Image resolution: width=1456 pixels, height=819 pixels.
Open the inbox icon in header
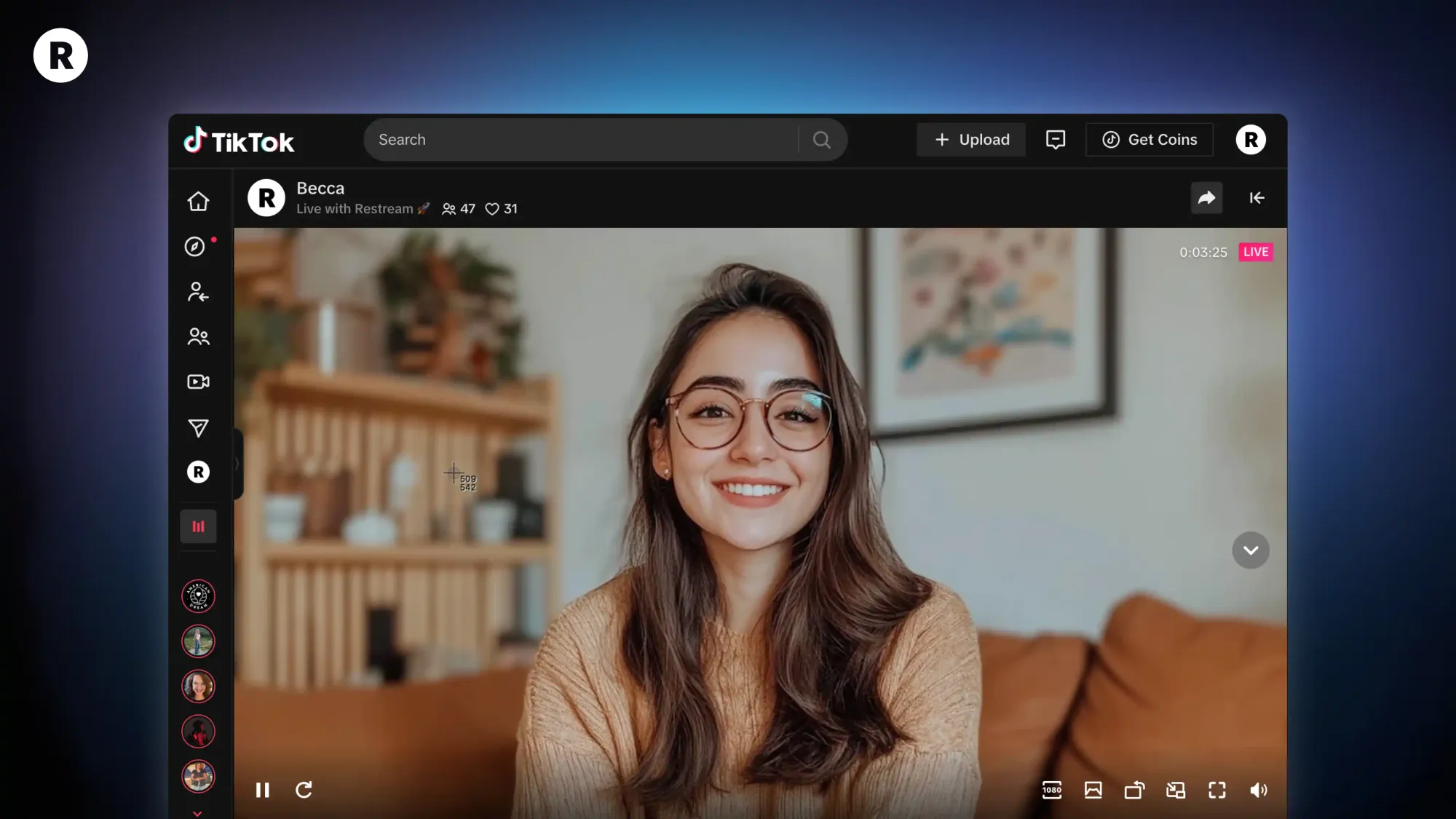(1055, 140)
